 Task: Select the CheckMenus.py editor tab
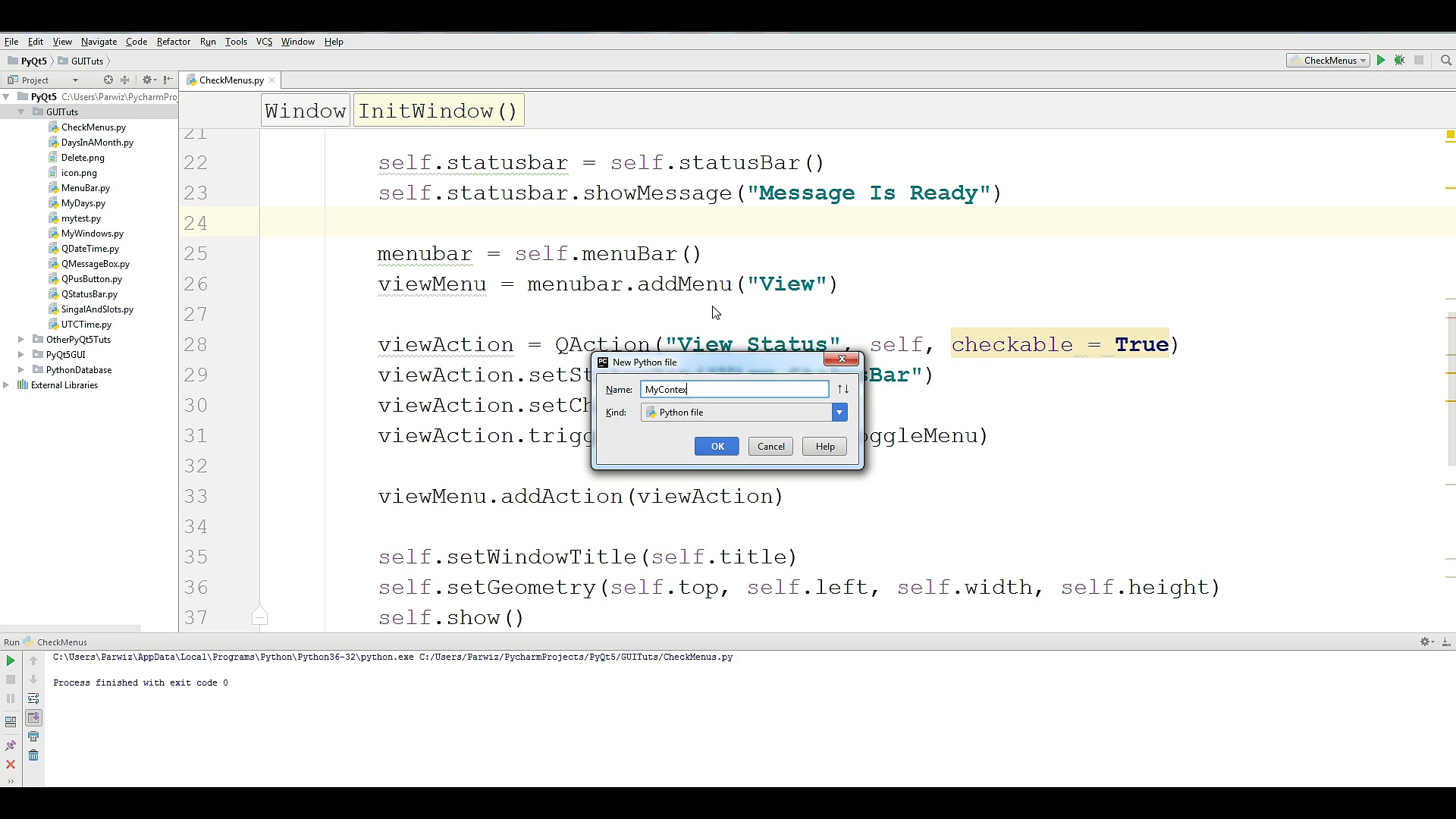coord(231,80)
